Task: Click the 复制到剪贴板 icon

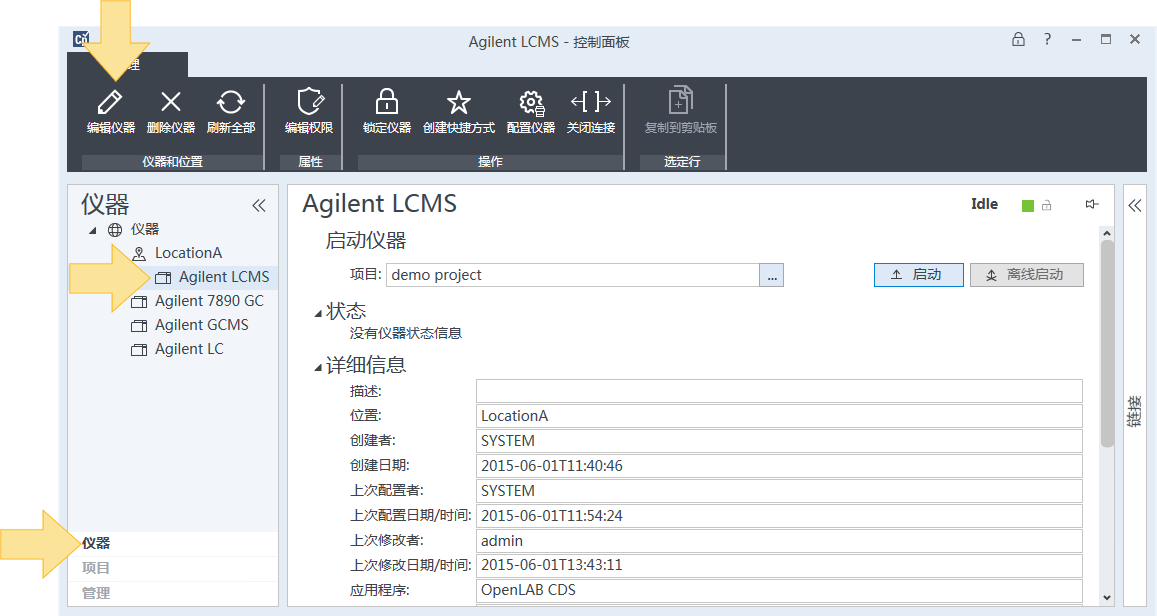Action: tap(680, 100)
